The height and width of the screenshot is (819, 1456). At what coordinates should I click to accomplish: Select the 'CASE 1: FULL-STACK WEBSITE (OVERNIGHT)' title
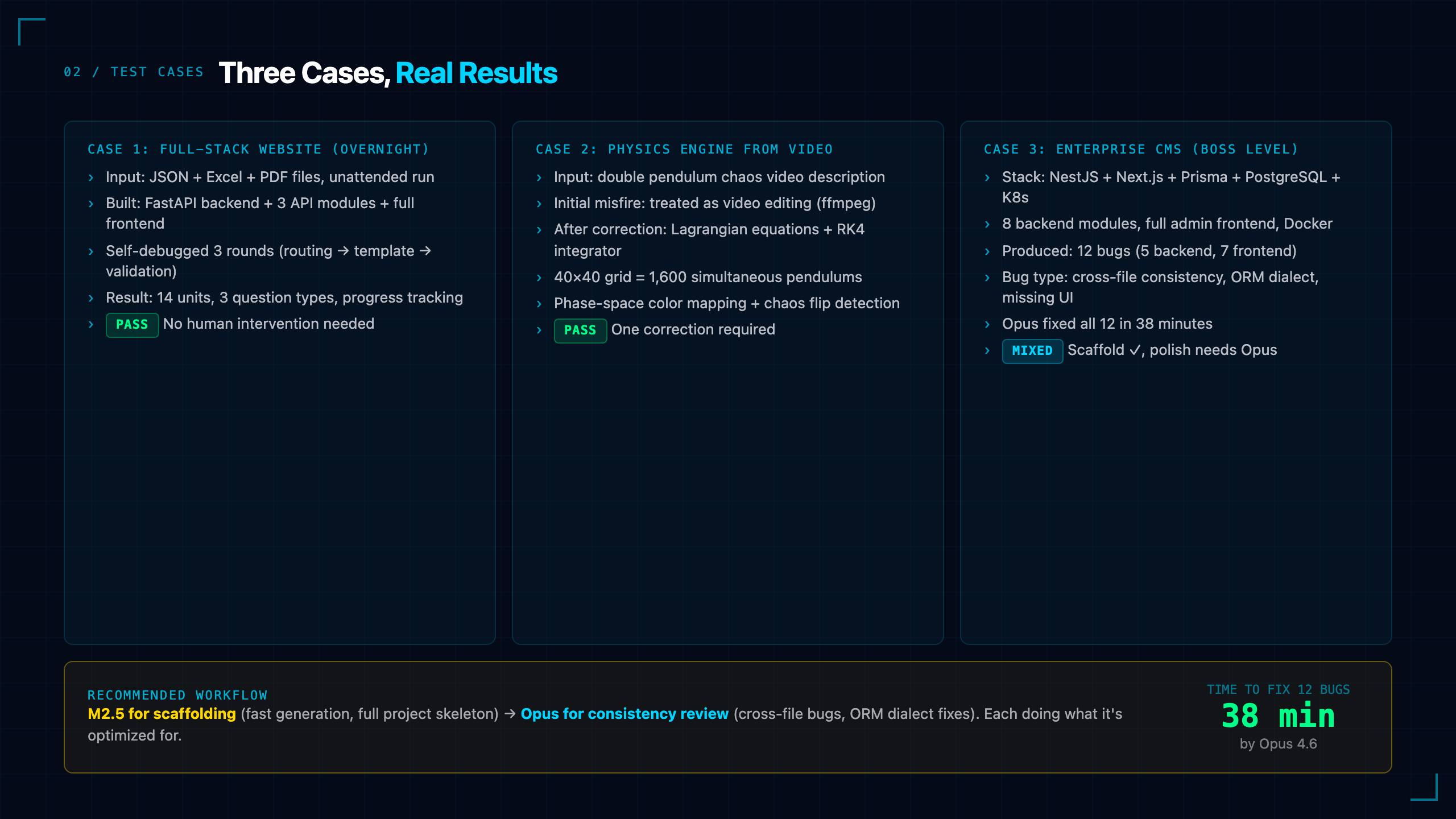[x=258, y=149]
